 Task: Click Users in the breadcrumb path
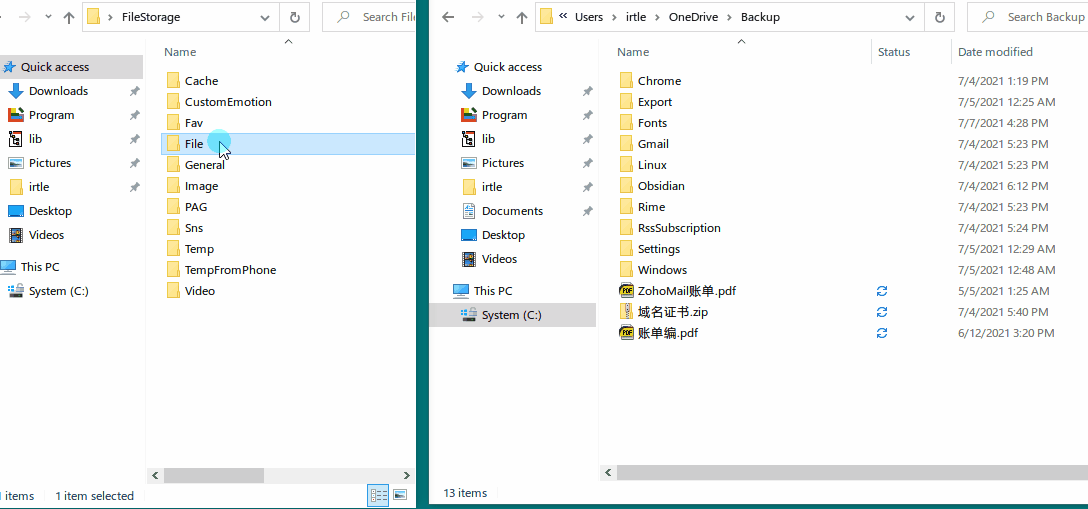click(589, 17)
